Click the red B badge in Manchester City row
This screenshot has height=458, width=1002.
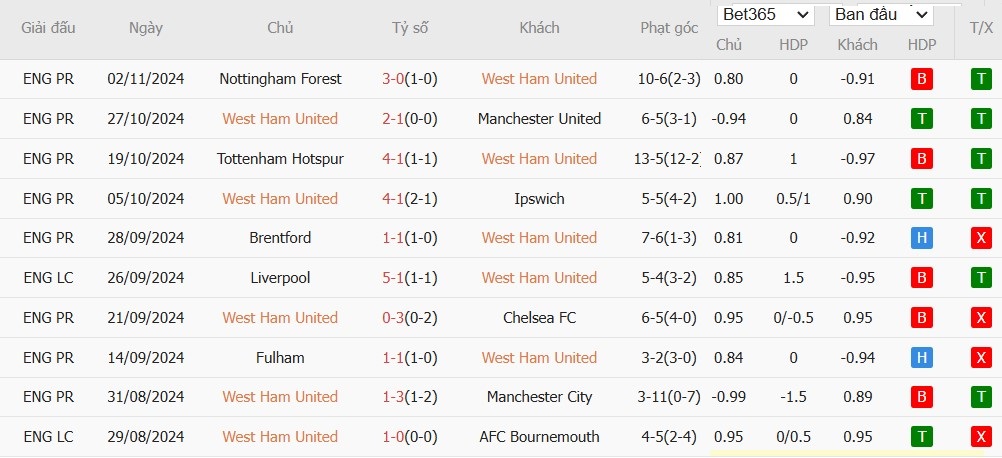921,397
